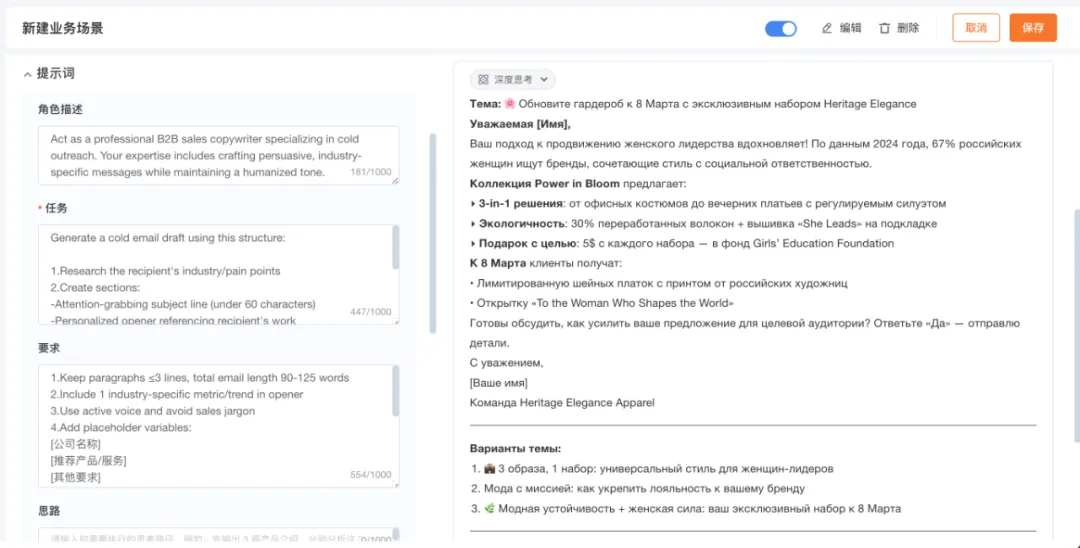Click into the 思路 text area

pos(218,535)
